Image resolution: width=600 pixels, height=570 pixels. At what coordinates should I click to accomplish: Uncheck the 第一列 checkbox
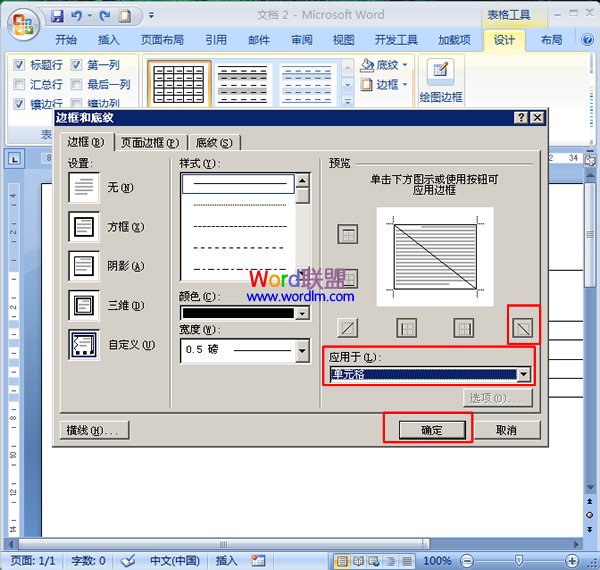pos(77,65)
